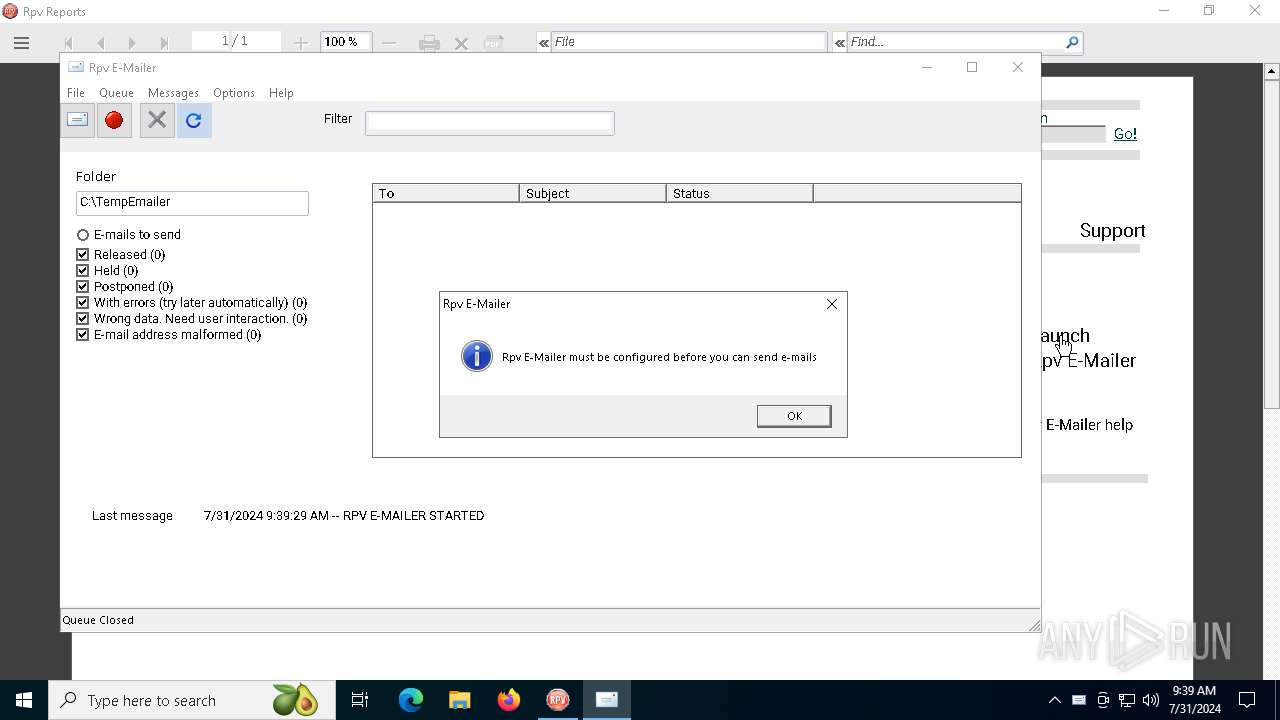
Task: Click the arrows left of File field
Action: pyautogui.click(x=543, y=42)
